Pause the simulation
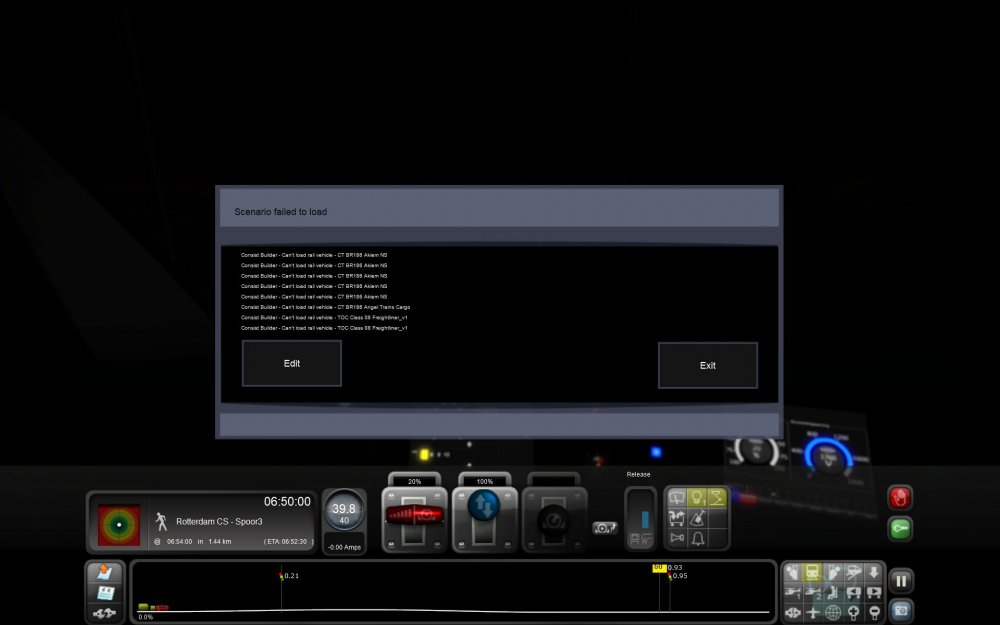Image resolution: width=1000 pixels, height=625 pixels. 900,580
